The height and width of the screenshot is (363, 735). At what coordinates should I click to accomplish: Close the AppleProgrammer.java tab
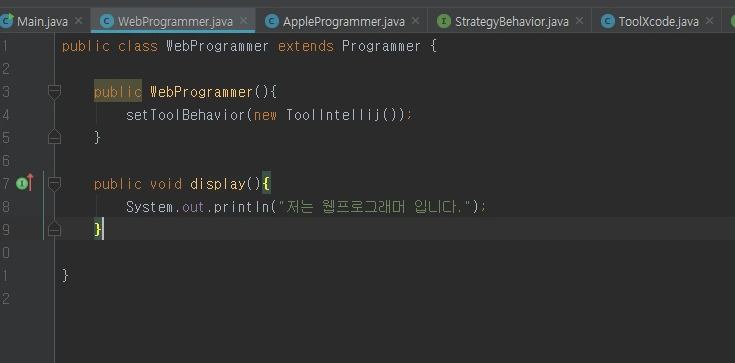(x=415, y=21)
